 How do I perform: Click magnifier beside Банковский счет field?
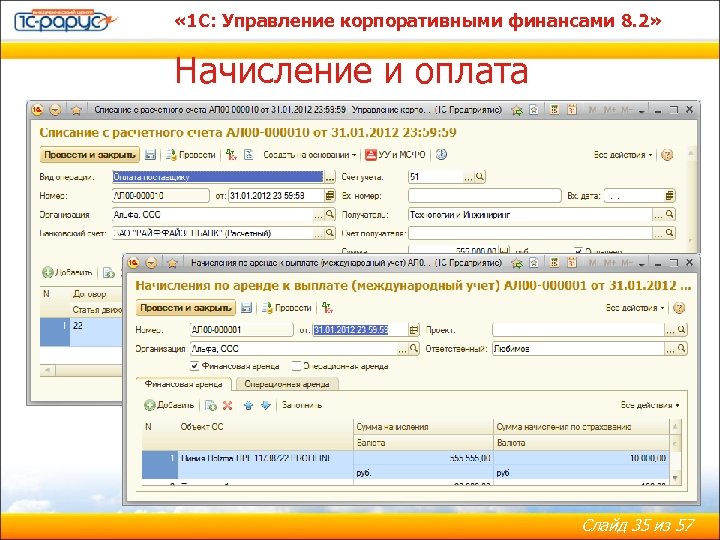coord(330,233)
